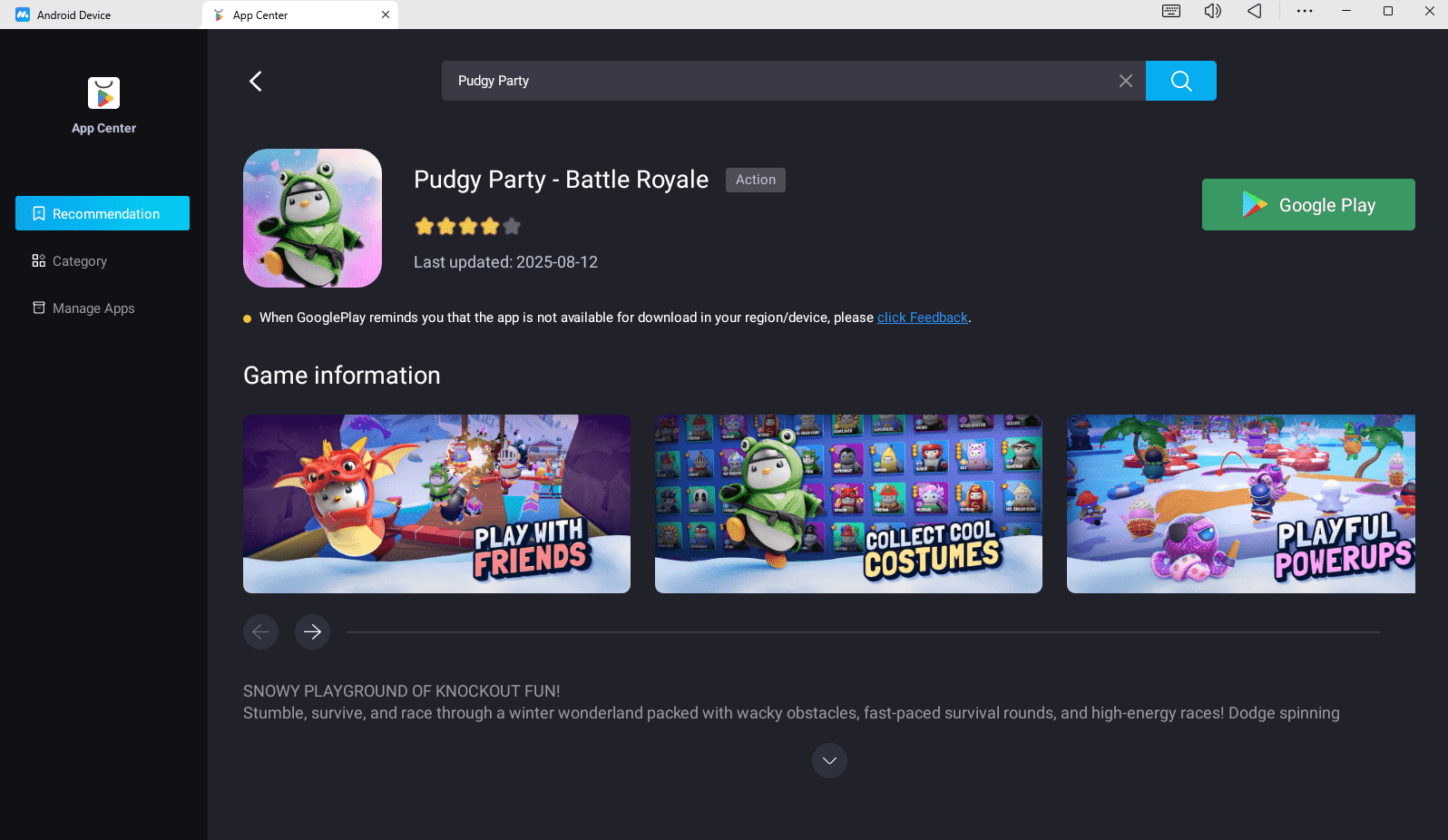Click the blue search magnifier button
This screenshot has height=840, width=1448.
click(x=1180, y=81)
